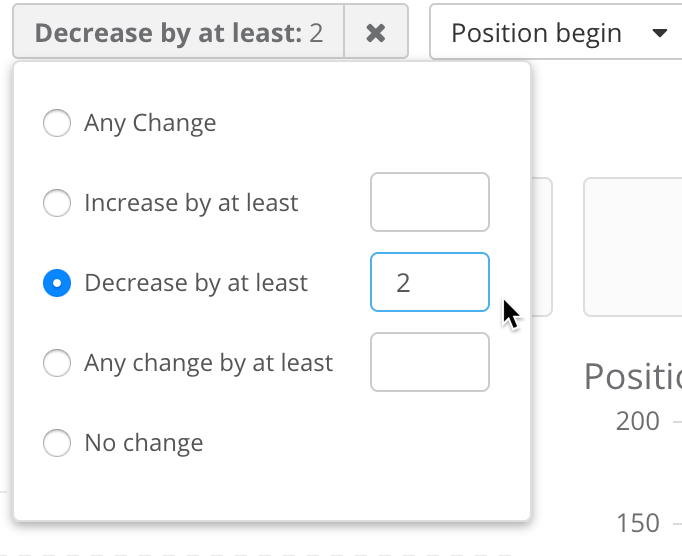The width and height of the screenshot is (682, 556).
Task: Click the 'Any change by at least' label text
Action: 208,363
